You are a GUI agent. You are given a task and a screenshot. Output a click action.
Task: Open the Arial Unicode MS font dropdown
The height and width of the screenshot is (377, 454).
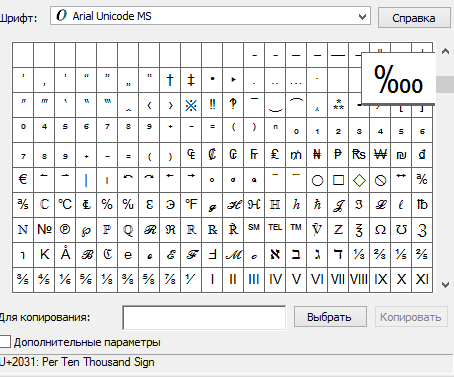point(210,16)
